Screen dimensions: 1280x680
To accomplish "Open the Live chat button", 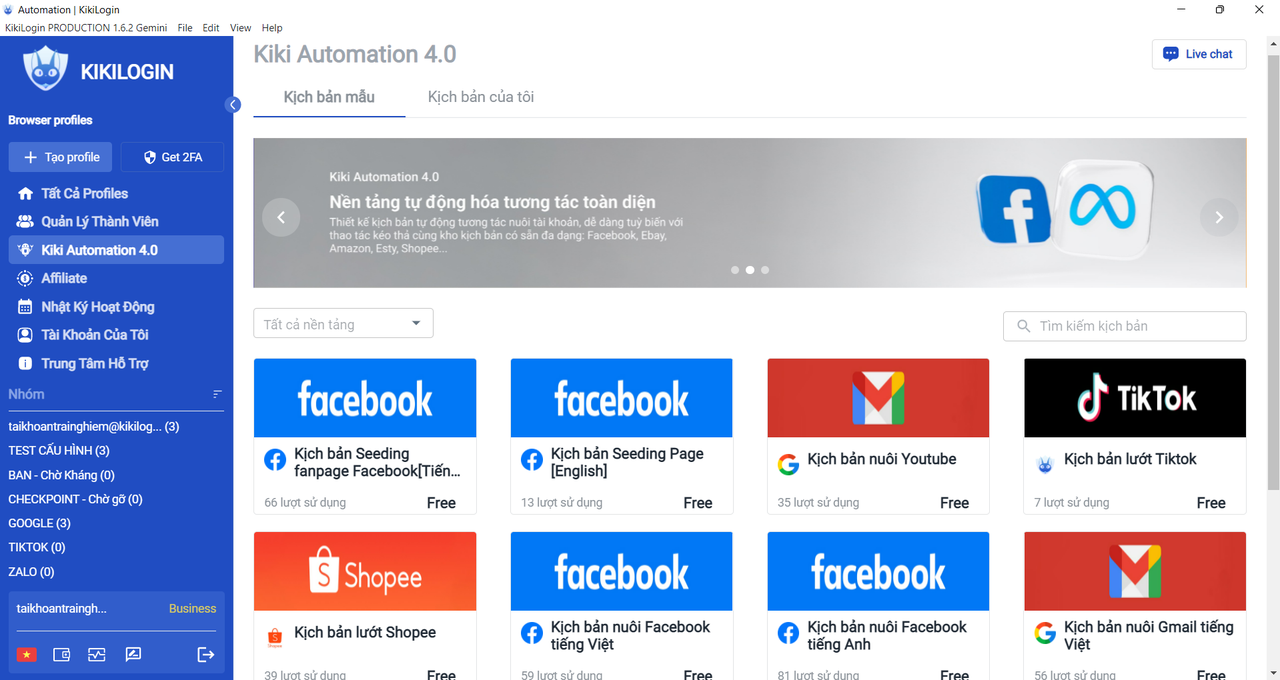I will (x=1198, y=54).
